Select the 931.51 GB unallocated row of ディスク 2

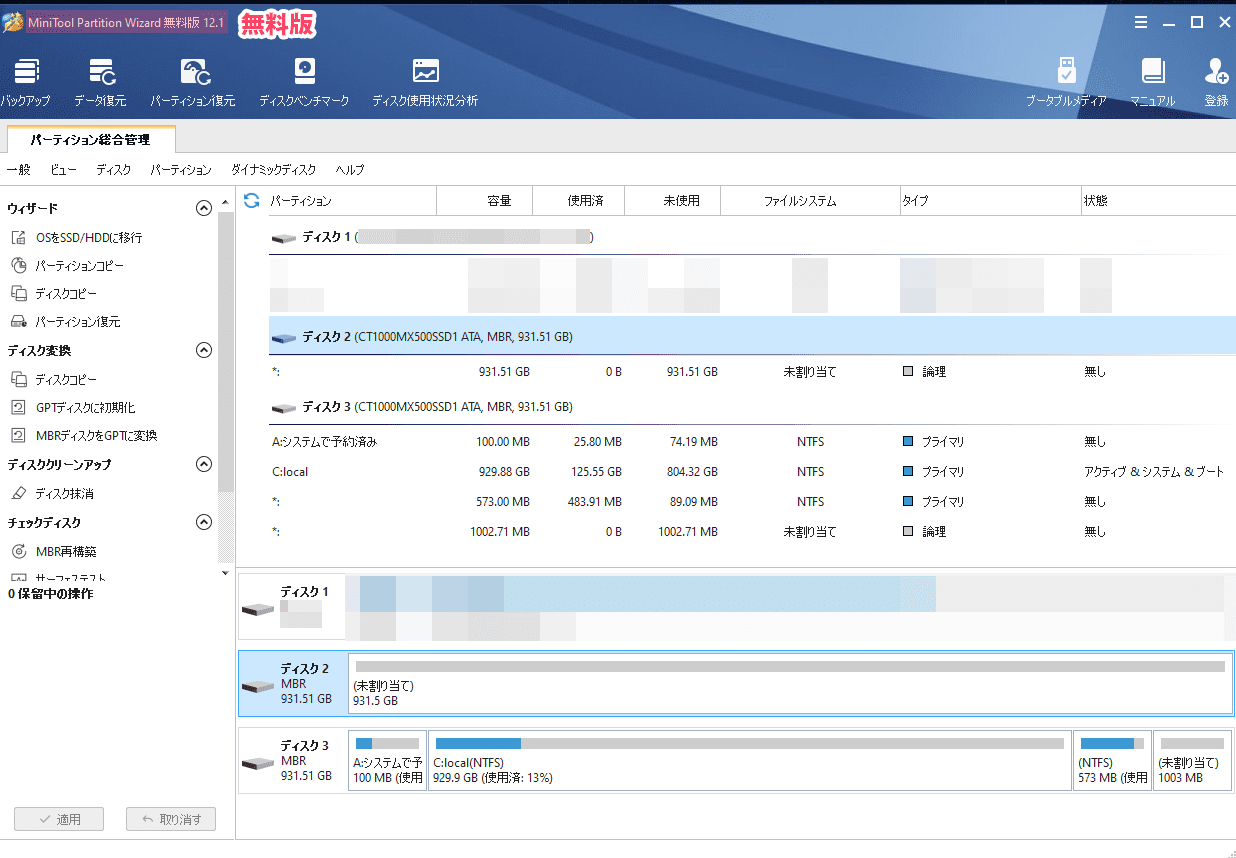(x=752, y=372)
